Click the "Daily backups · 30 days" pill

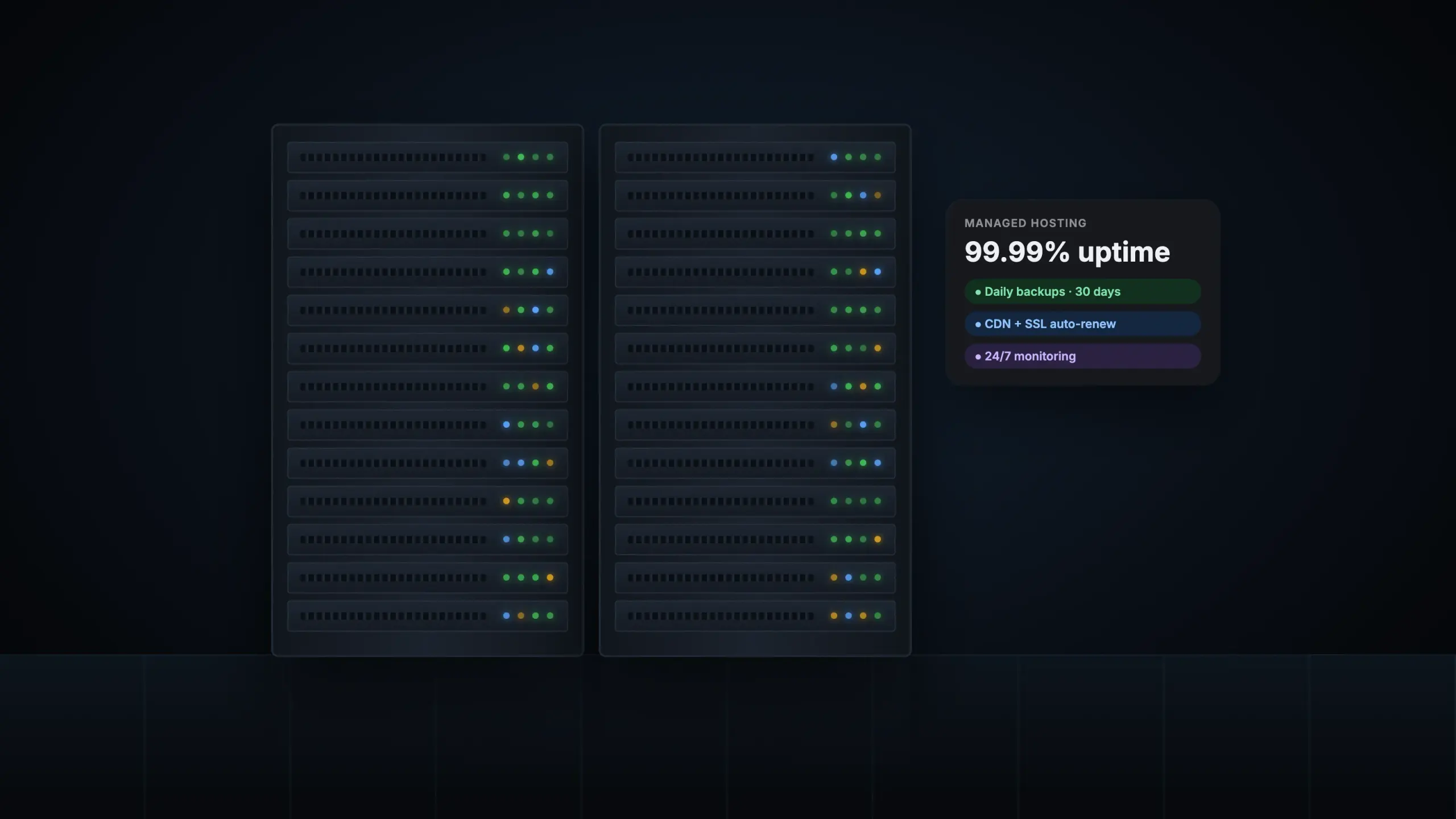[1082, 292]
